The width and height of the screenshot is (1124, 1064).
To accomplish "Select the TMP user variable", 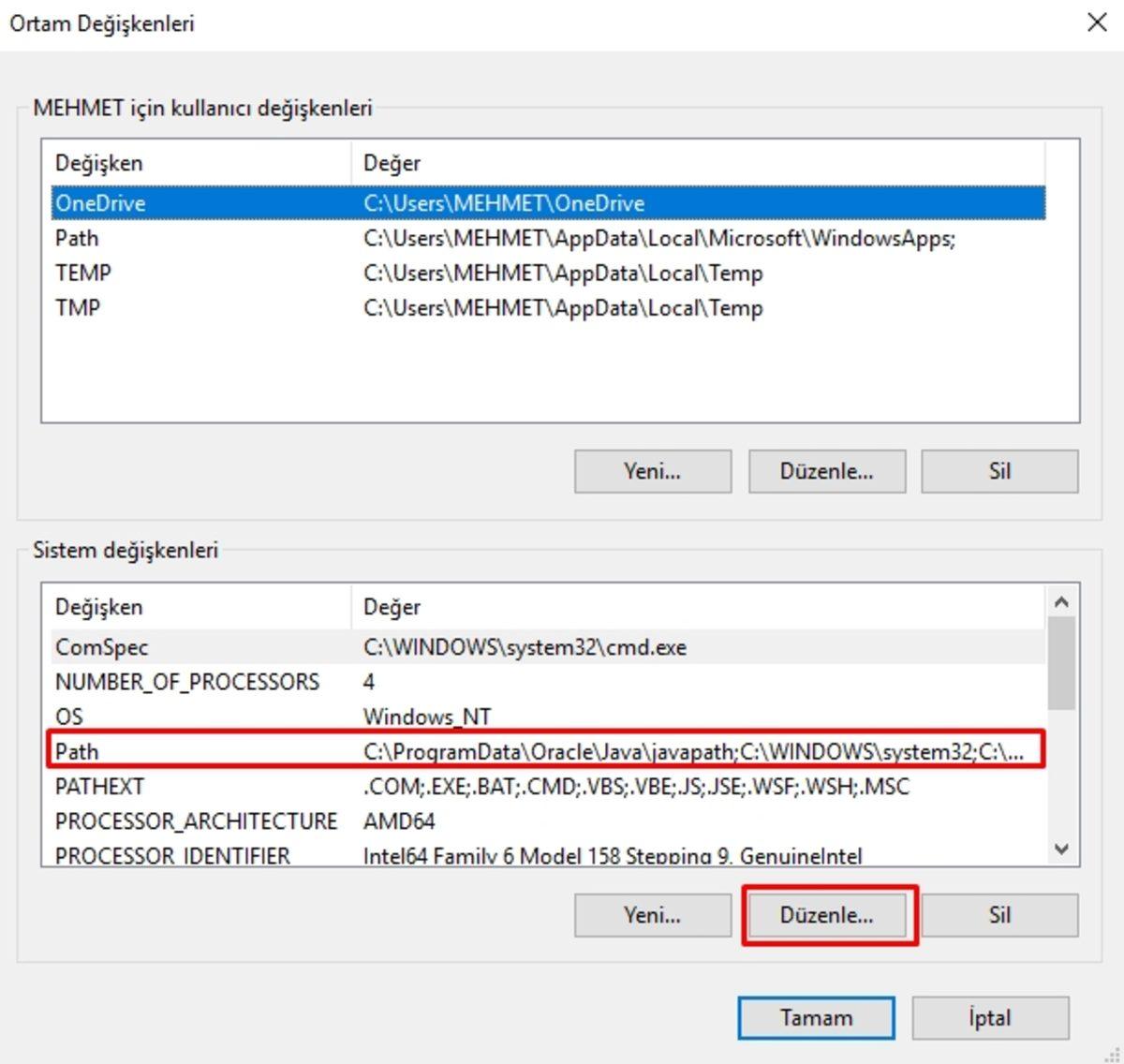I will (78, 307).
